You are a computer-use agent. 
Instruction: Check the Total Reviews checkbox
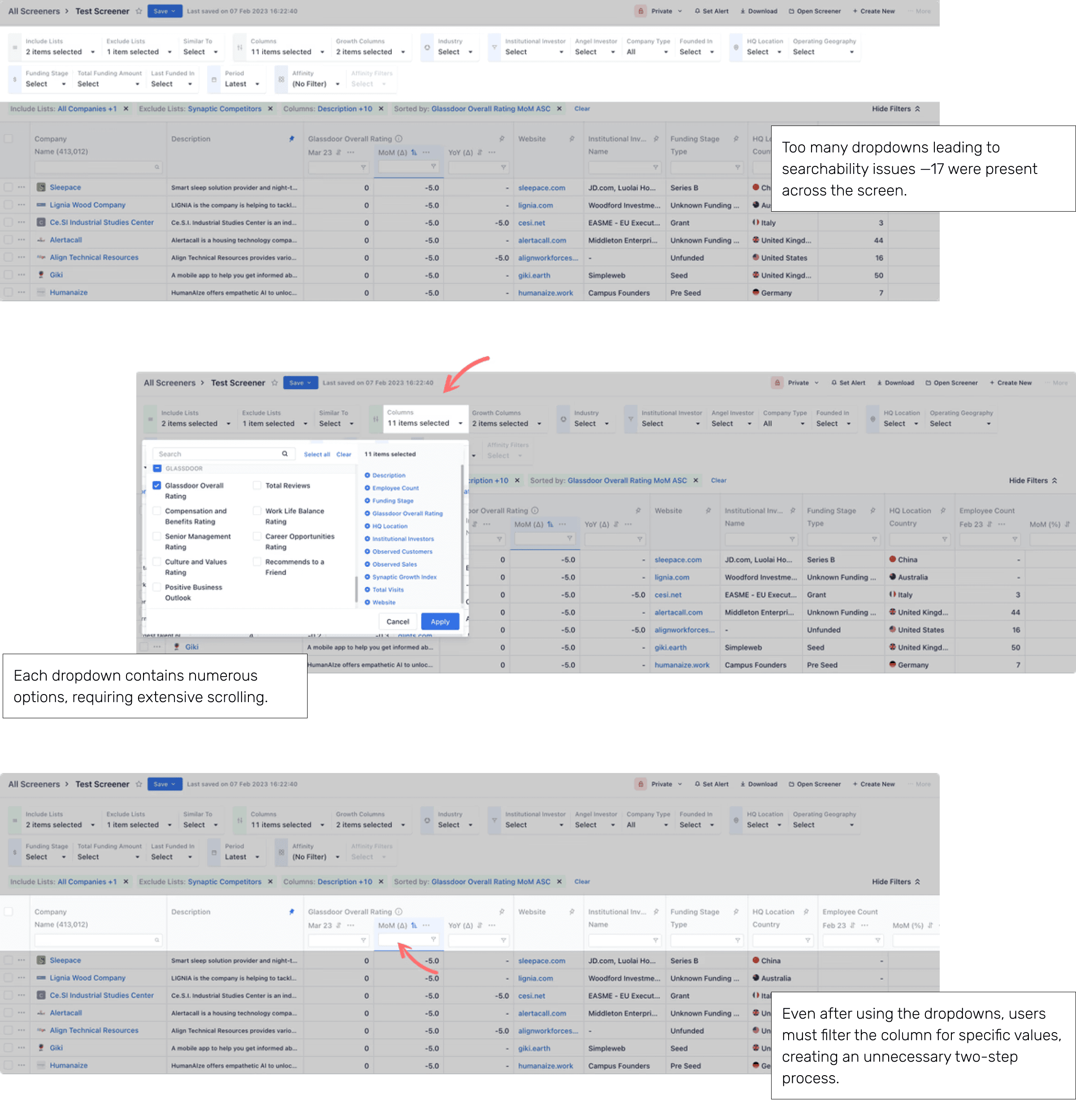pos(257,486)
